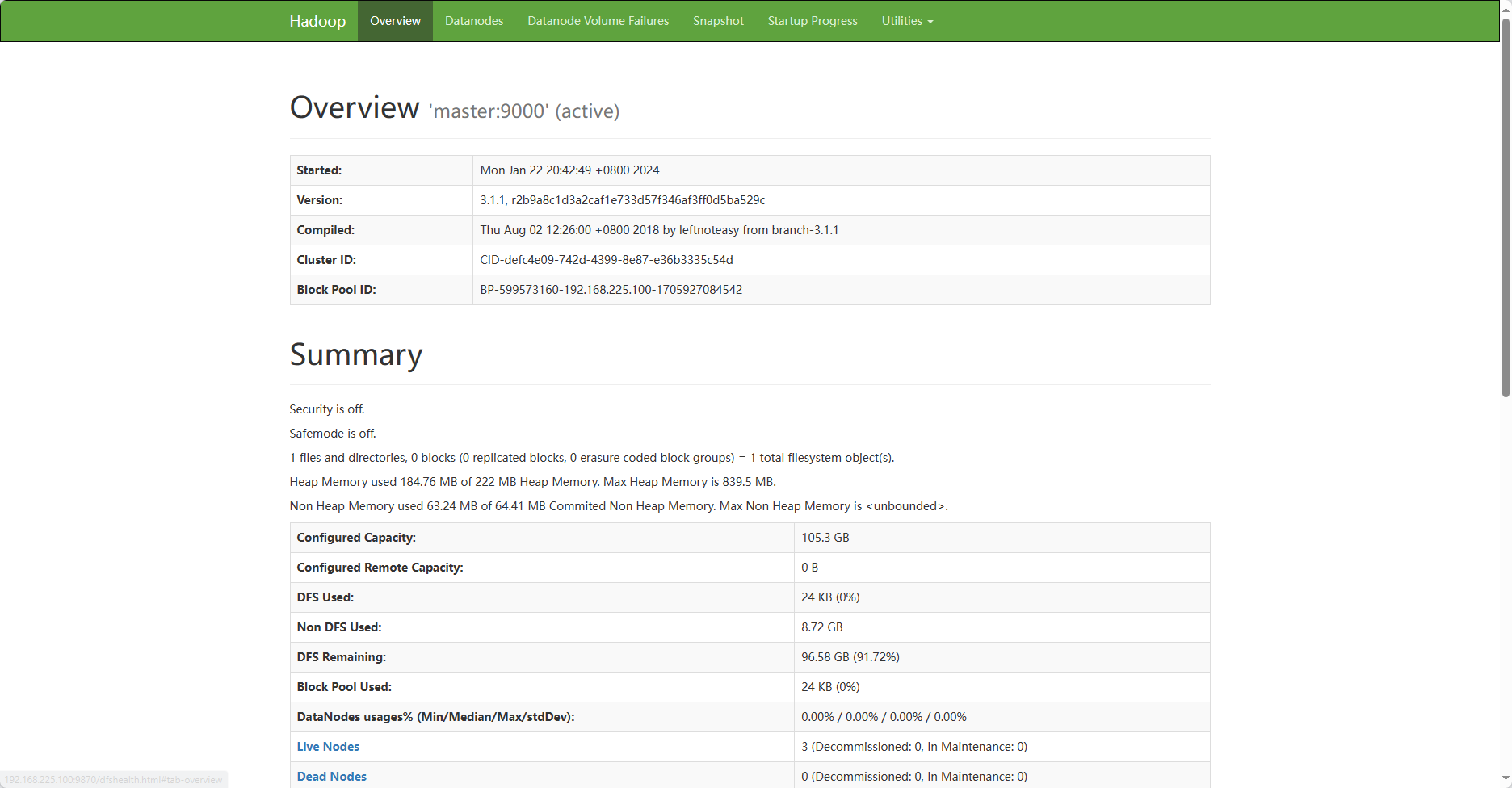Viewport: 1512px width, 788px height.
Task: Open the Overview tab
Action: click(x=395, y=21)
